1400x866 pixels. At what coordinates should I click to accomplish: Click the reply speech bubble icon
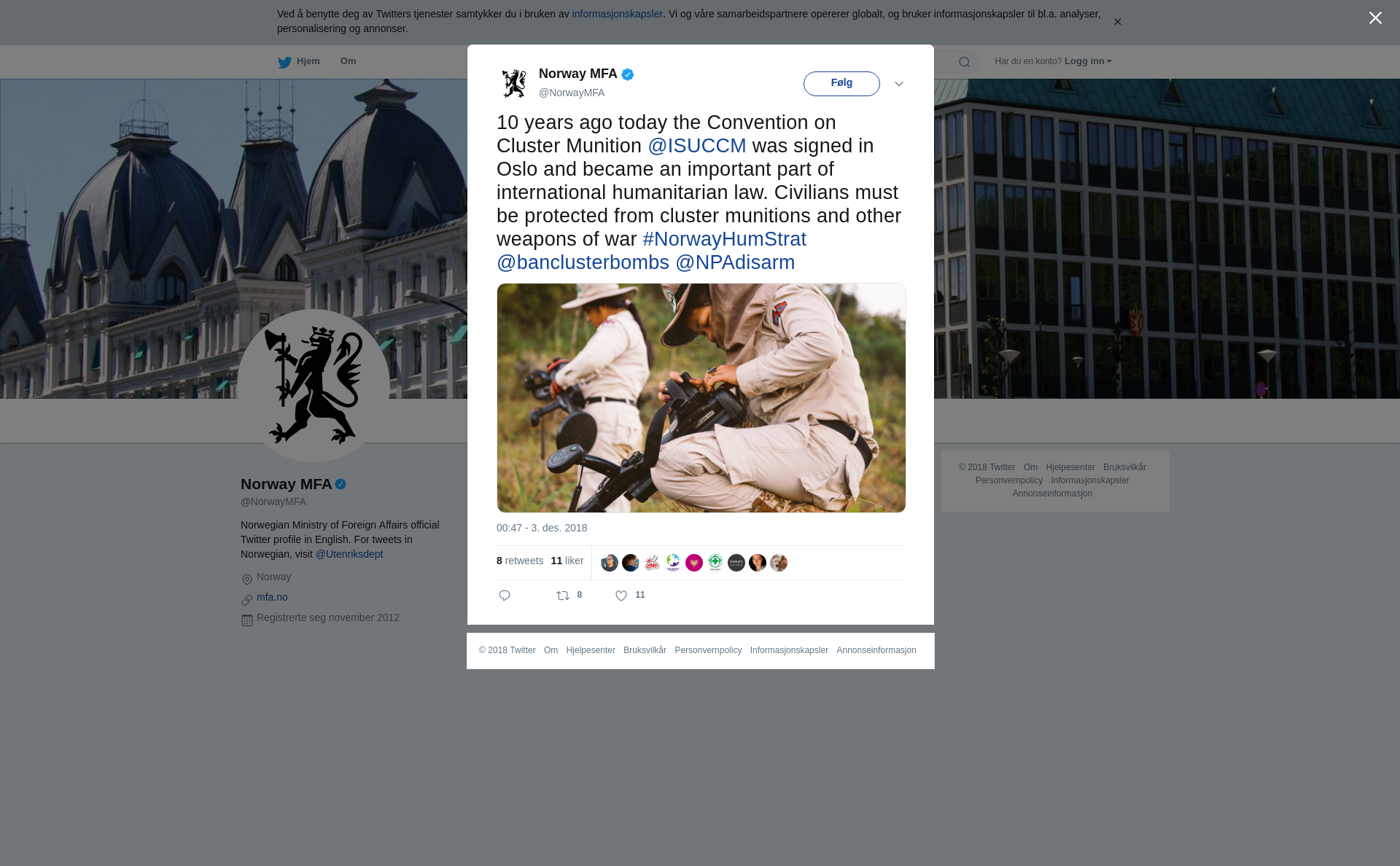pyautogui.click(x=505, y=596)
